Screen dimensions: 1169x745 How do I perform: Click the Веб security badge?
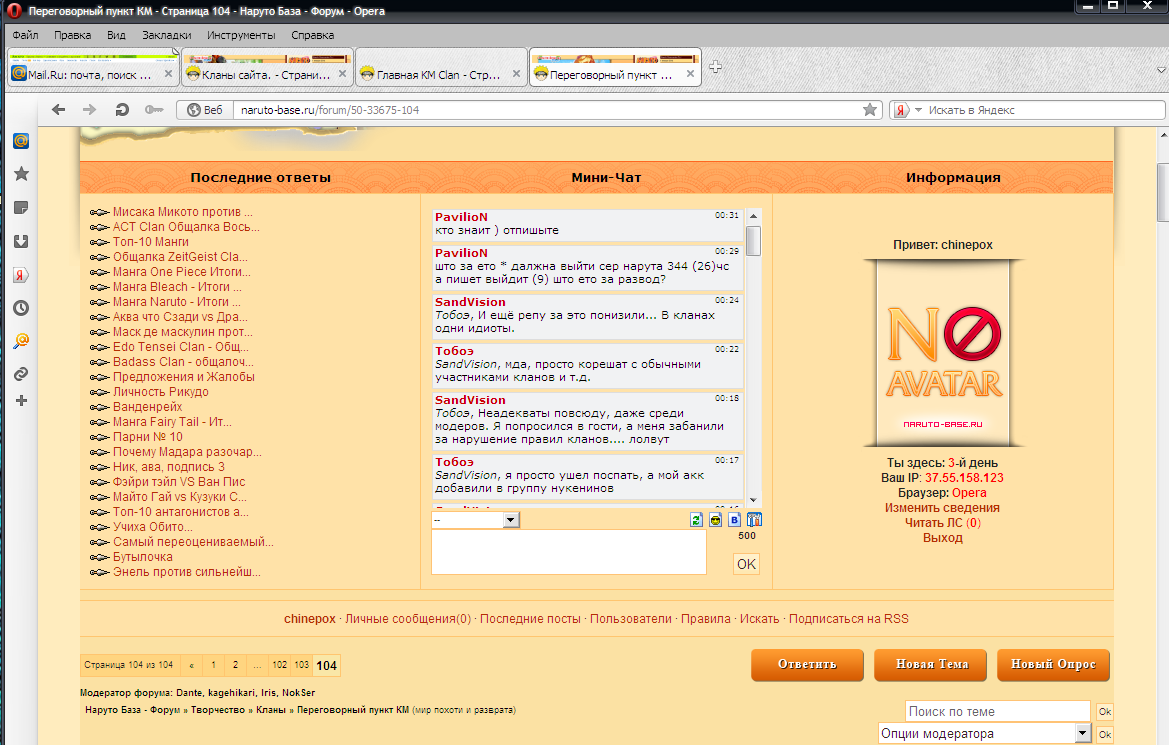204,110
